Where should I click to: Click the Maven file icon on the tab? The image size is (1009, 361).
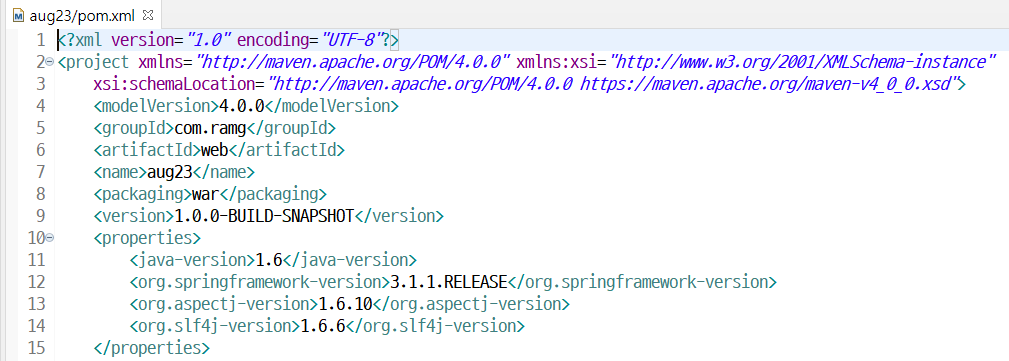click(19, 14)
